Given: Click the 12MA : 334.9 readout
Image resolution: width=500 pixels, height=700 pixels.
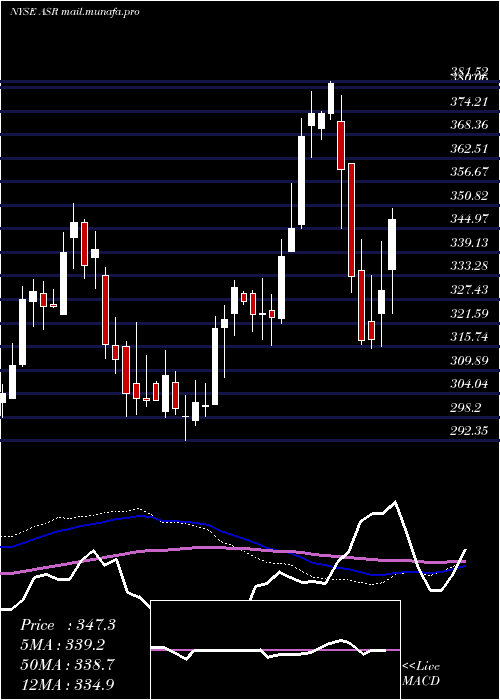Looking at the screenshot, I should [x=68, y=684].
